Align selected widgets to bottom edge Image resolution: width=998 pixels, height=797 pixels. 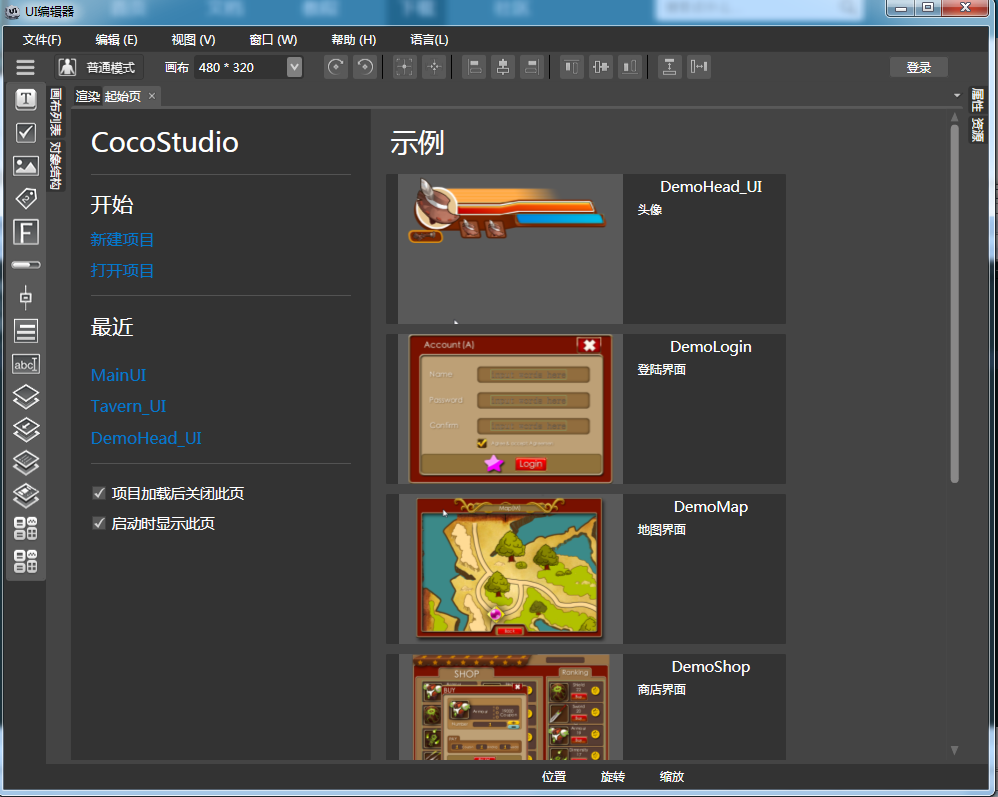click(x=629, y=67)
